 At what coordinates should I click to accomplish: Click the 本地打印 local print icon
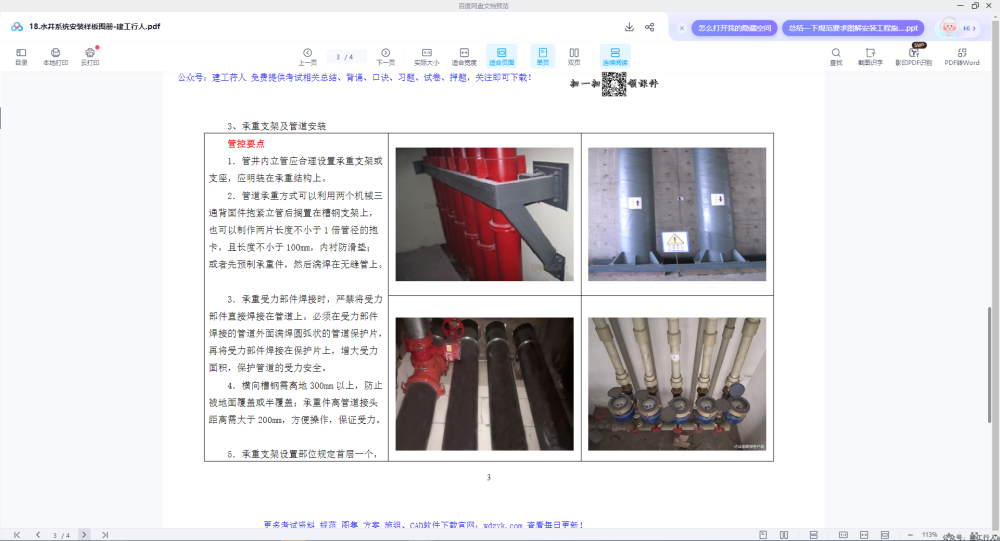[55, 56]
